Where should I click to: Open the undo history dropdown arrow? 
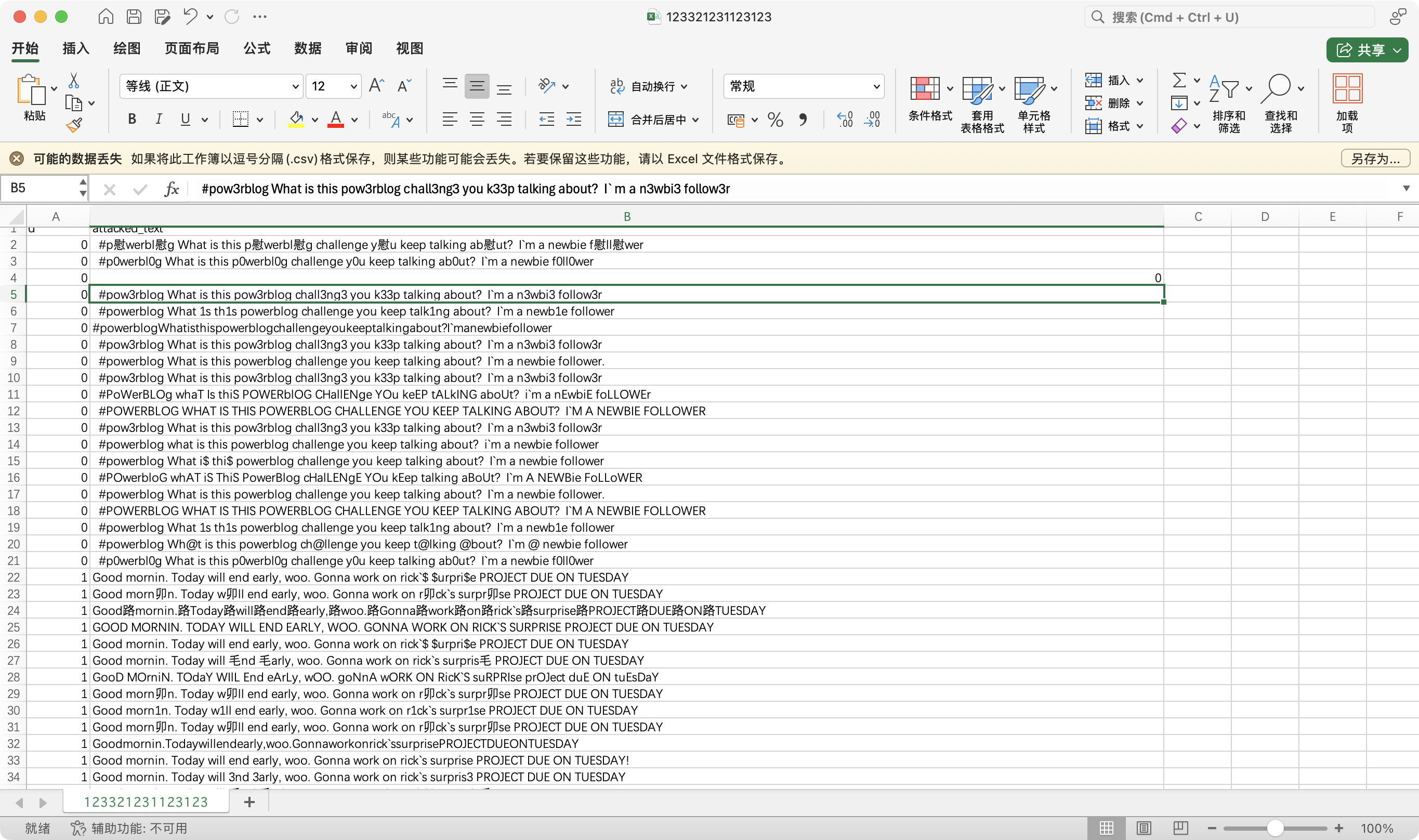pyautogui.click(x=210, y=17)
